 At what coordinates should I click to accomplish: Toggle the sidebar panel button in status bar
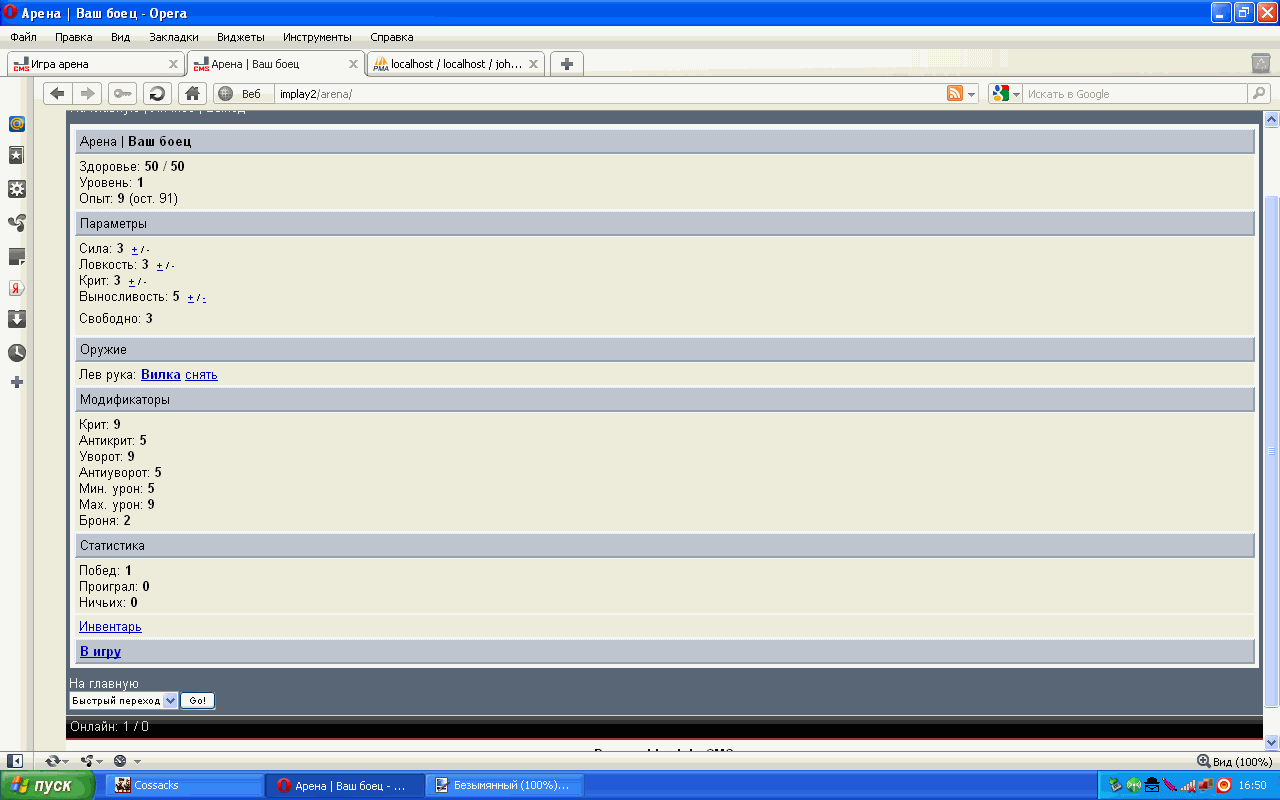(15, 761)
